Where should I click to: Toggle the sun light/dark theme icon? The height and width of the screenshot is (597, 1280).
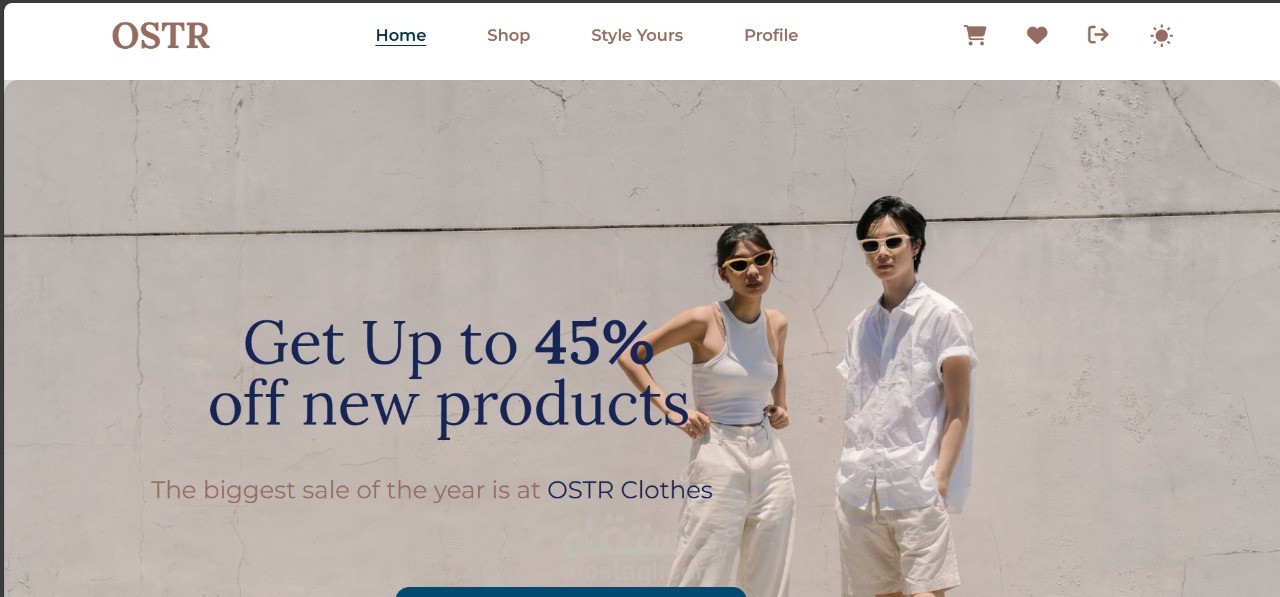[x=1161, y=36]
